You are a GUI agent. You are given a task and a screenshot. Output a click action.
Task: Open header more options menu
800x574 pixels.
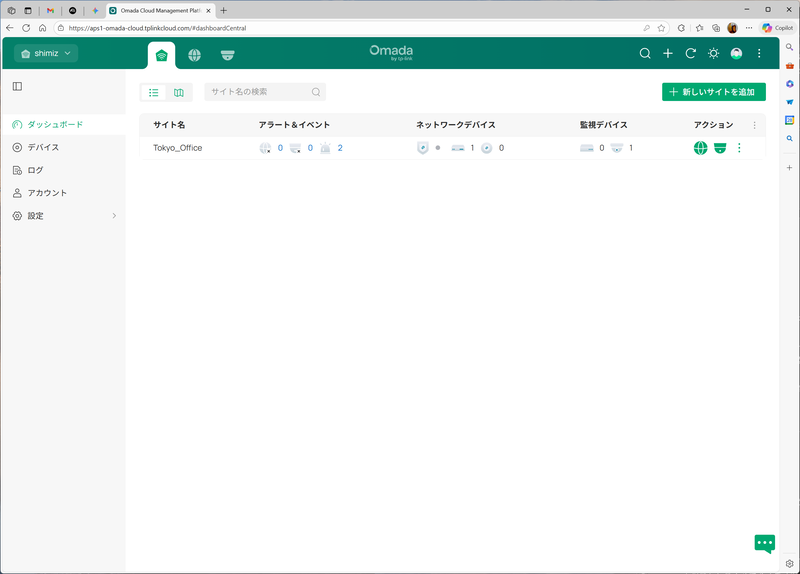tap(759, 53)
